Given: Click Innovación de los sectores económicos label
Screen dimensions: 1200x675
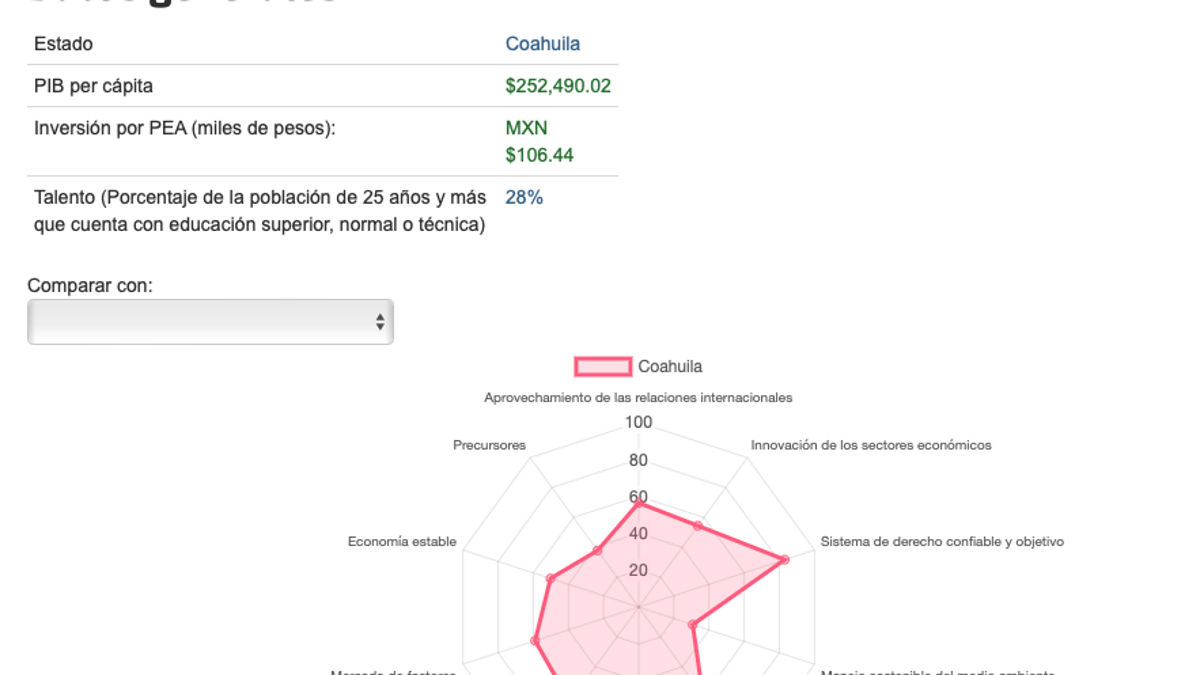Looking at the screenshot, I should coord(871,446).
